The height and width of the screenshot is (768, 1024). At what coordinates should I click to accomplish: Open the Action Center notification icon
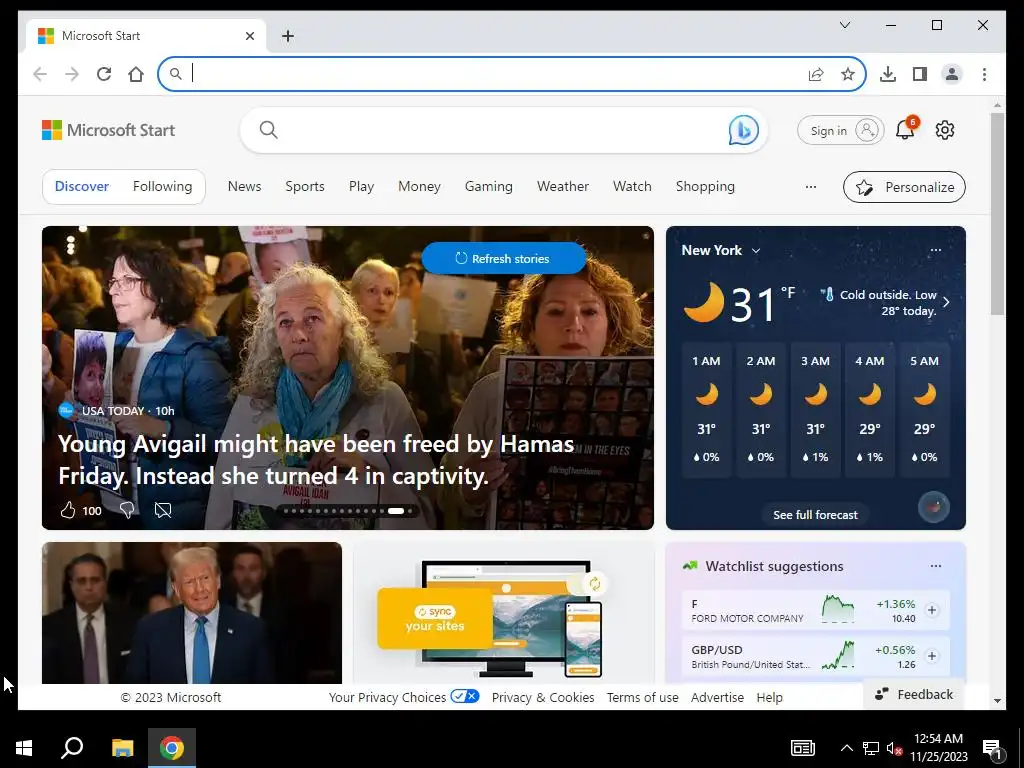tap(992, 749)
